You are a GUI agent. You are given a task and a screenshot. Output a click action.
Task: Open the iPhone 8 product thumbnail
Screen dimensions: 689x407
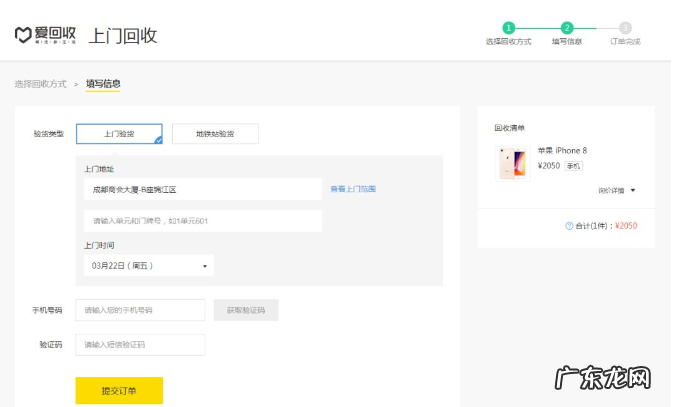pyautogui.click(x=513, y=164)
